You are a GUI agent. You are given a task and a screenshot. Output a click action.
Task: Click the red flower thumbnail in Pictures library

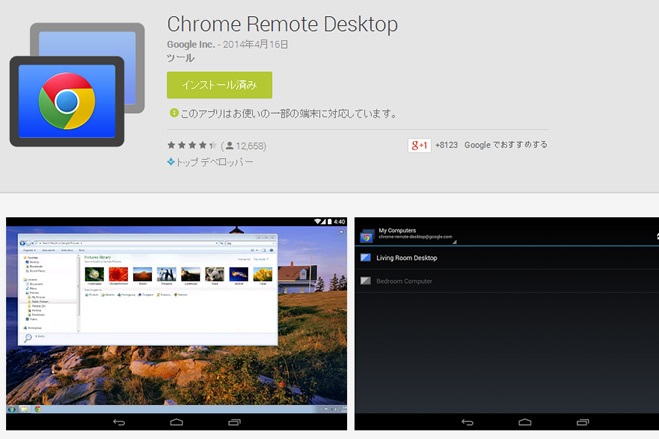[x=119, y=274]
